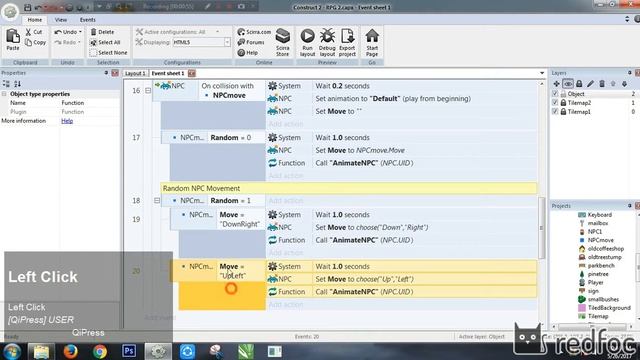Click delete layer trash icon in Layers toolbar
640x360 pixels.
coord(602,84)
